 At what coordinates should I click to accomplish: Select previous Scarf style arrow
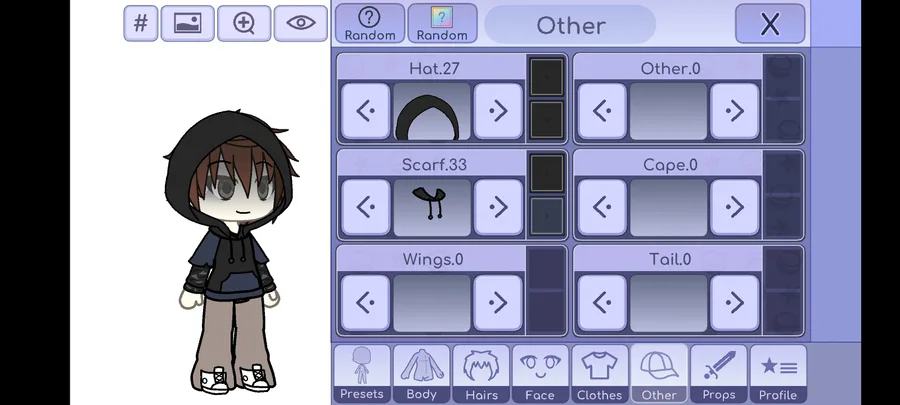click(x=366, y=207)
